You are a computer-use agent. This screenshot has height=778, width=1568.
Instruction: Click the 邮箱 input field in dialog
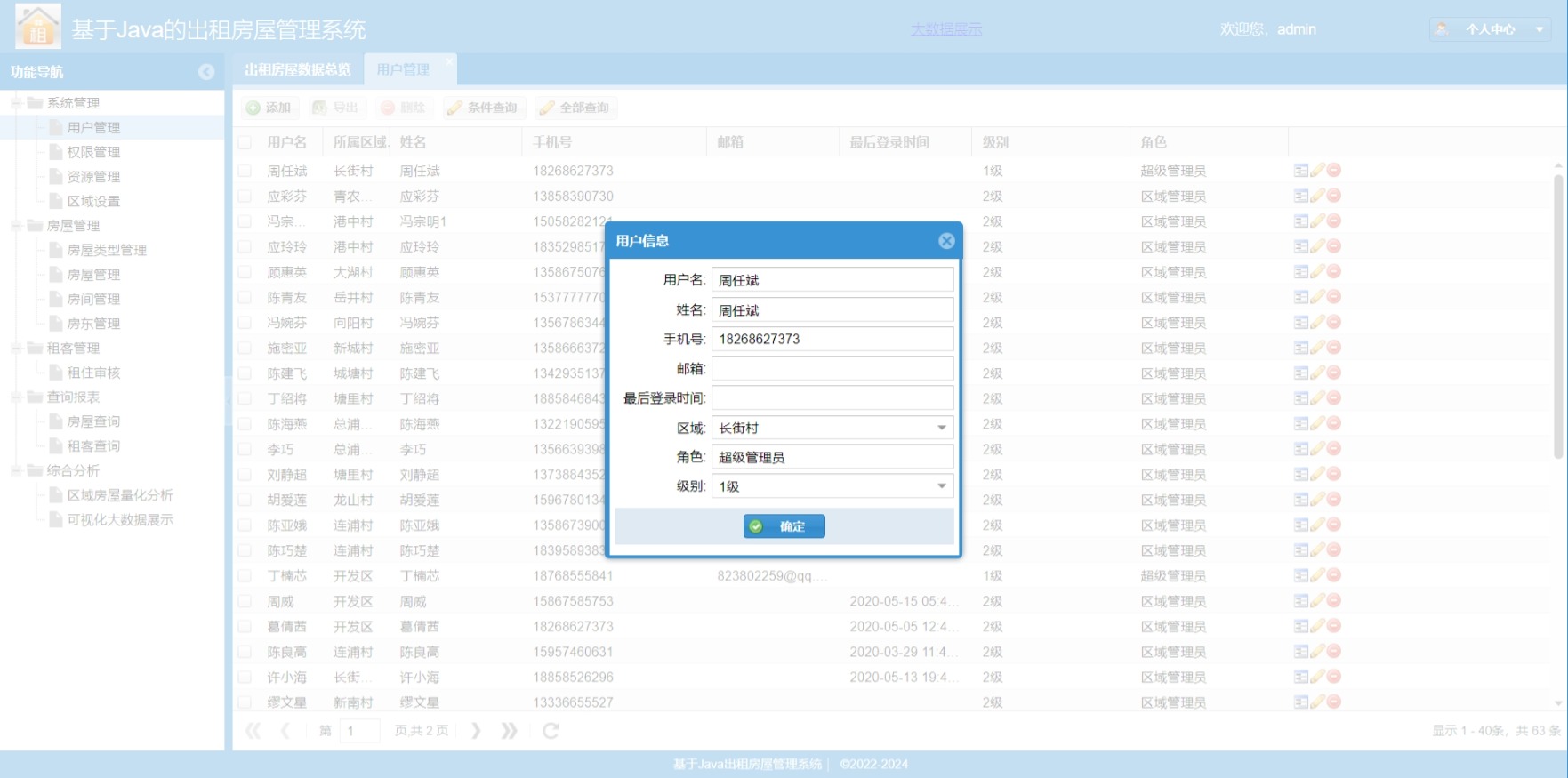coord(832,368)
